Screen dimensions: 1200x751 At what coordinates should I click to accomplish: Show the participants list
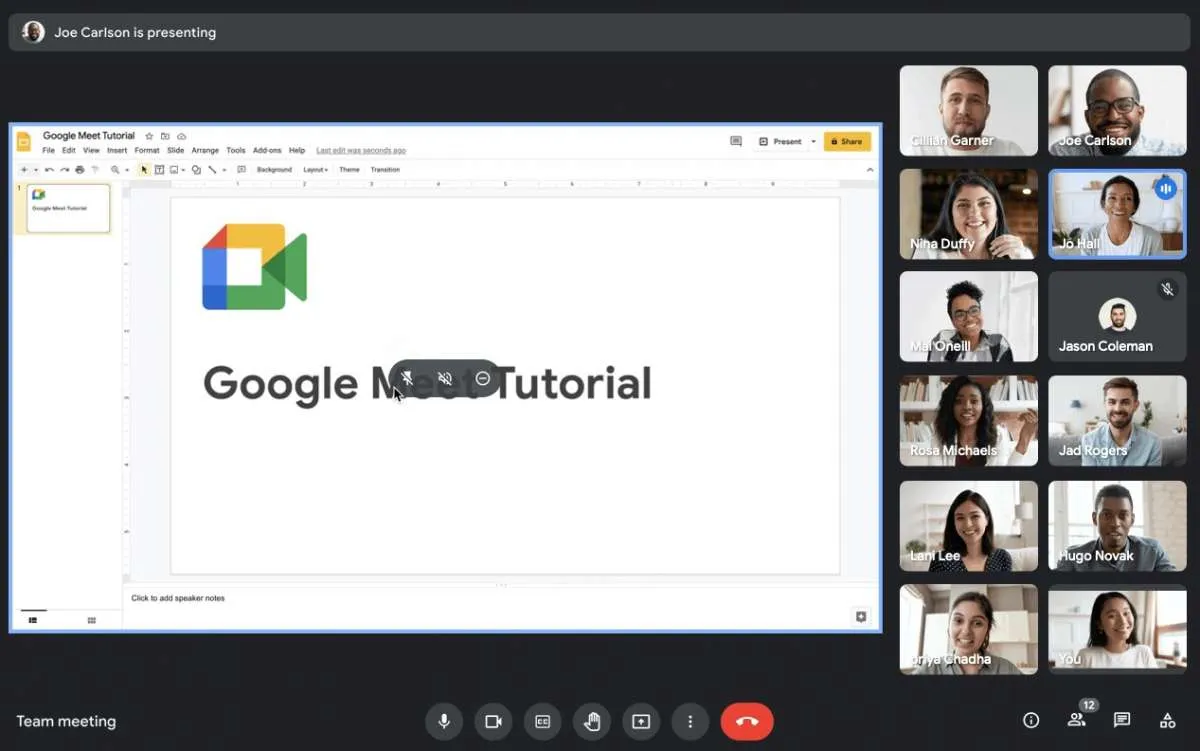tap(1076, 721)
